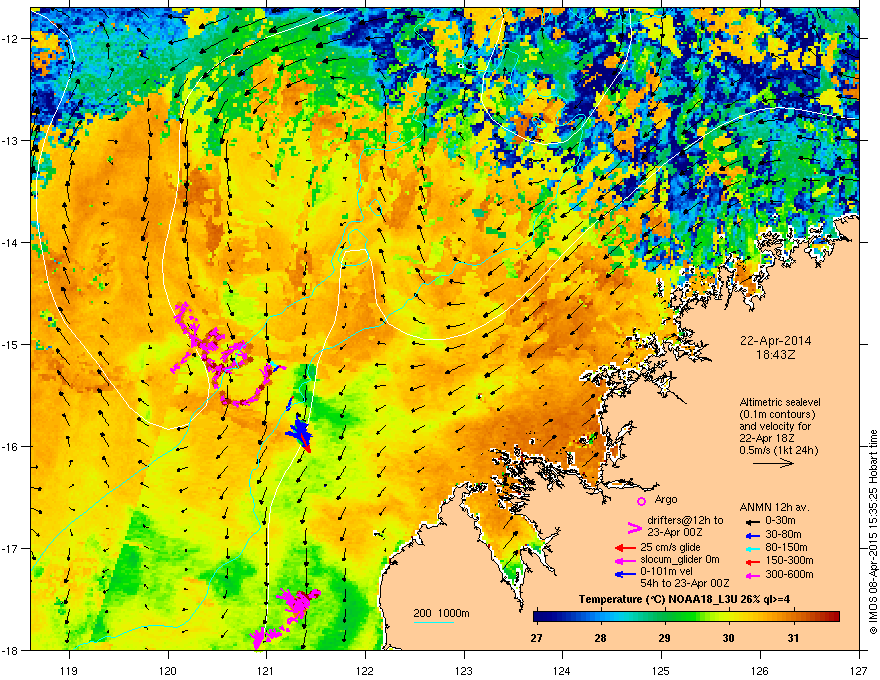Click the longitude axis label '120'
The width and height of the screenshot is (880, 680).
pyautogui.click(x=168, y=670)
